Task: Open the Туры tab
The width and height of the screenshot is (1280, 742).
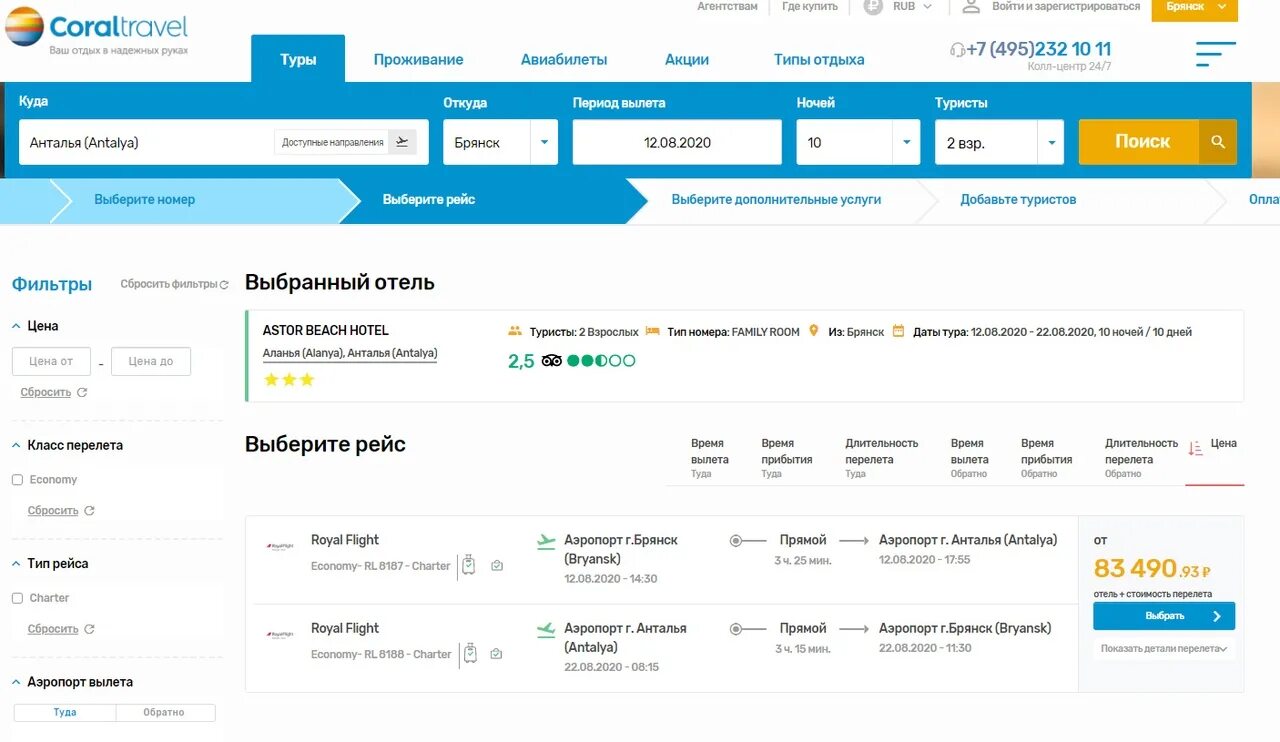Action: 298,59
